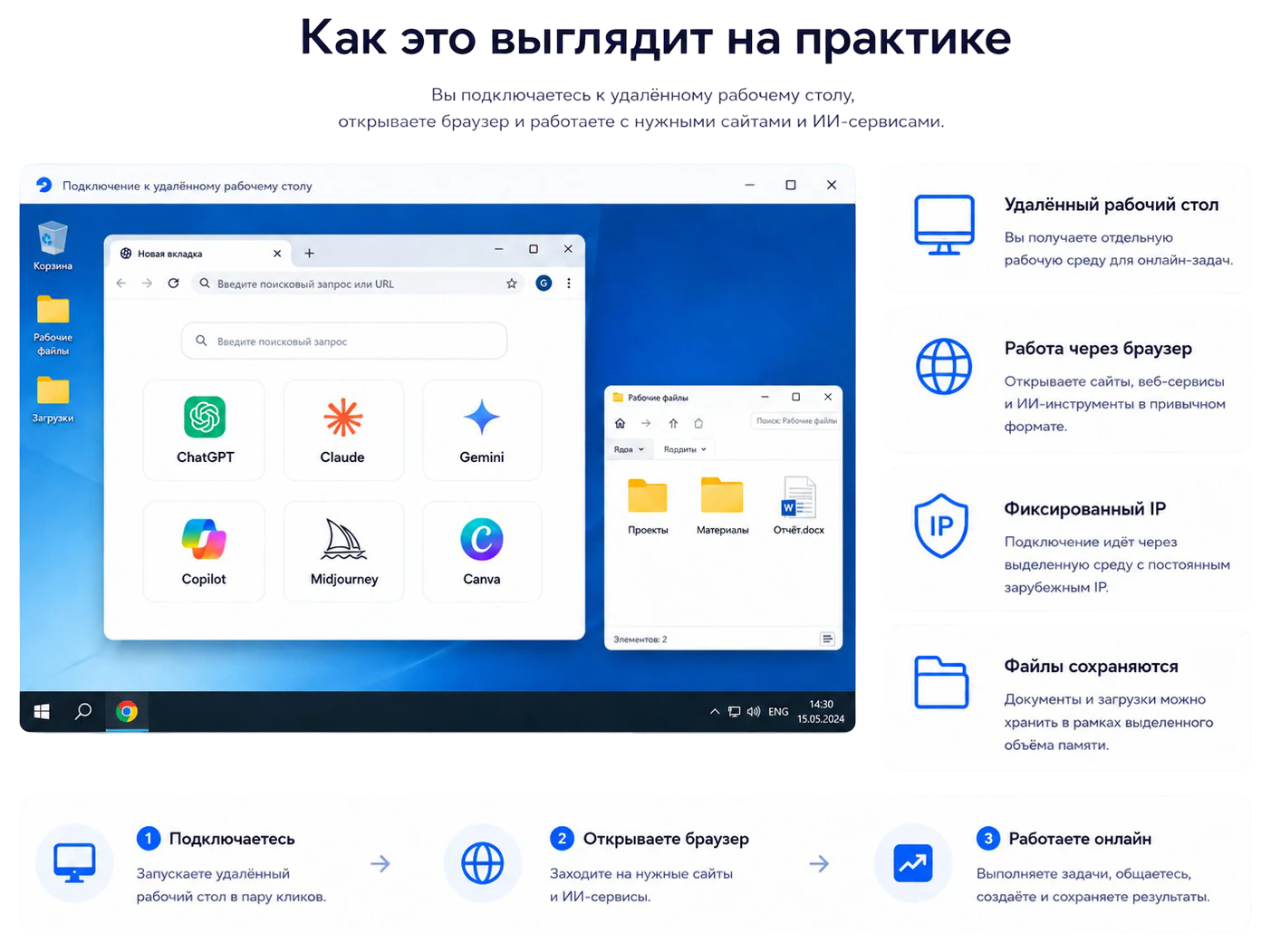The width and height of the screenshot is (1271, 952).
Task: Click the Поиск: Рабочие файлы search box
Action: 794,421
